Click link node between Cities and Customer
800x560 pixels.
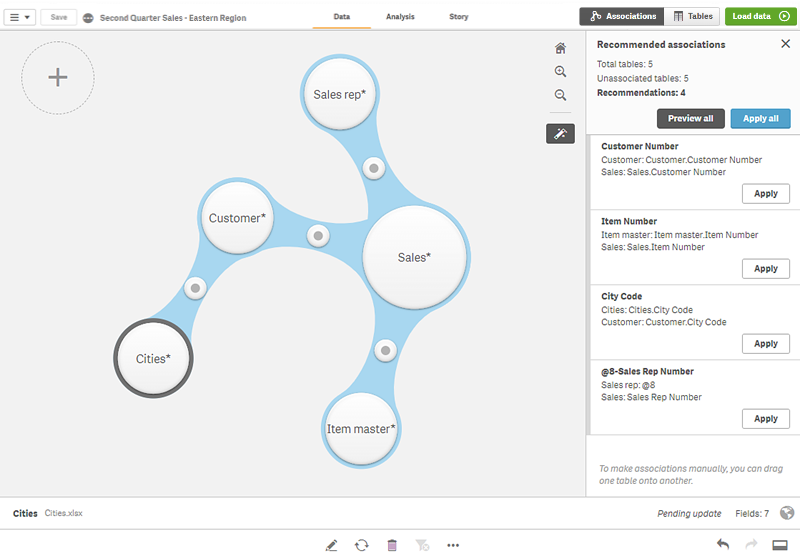point(195,288)
